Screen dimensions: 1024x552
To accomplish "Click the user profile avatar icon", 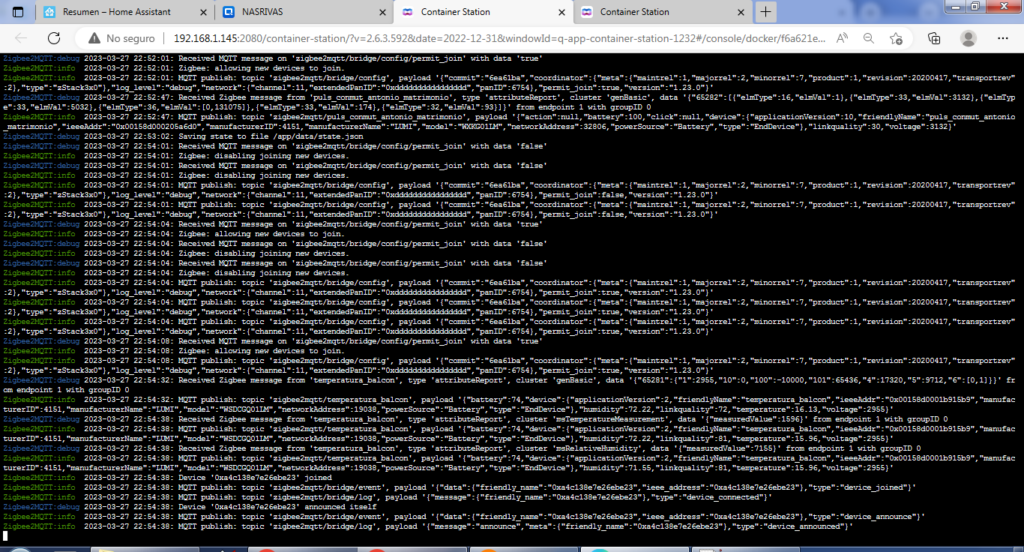I will coord(968,38).
